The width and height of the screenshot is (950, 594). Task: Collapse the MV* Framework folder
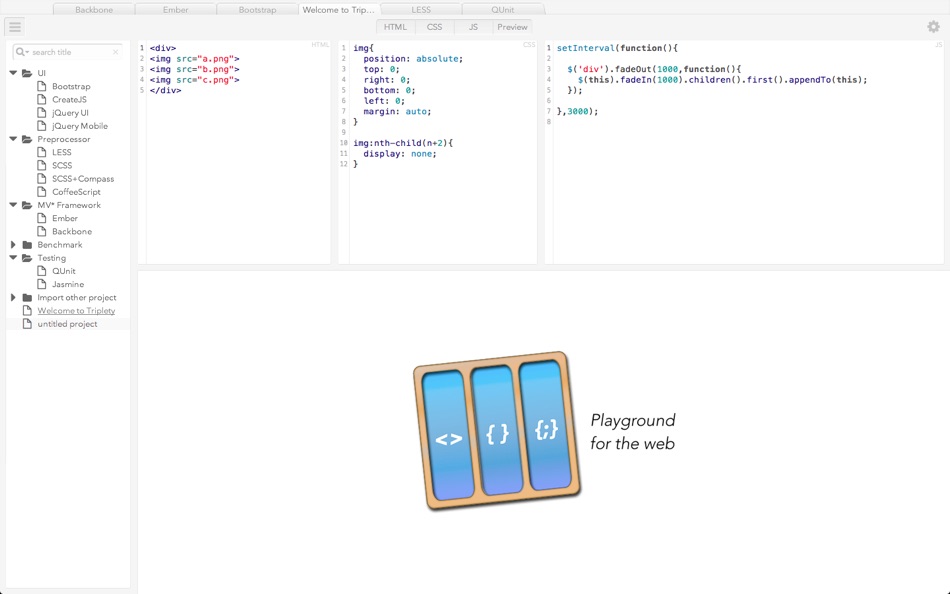(13, 205)
